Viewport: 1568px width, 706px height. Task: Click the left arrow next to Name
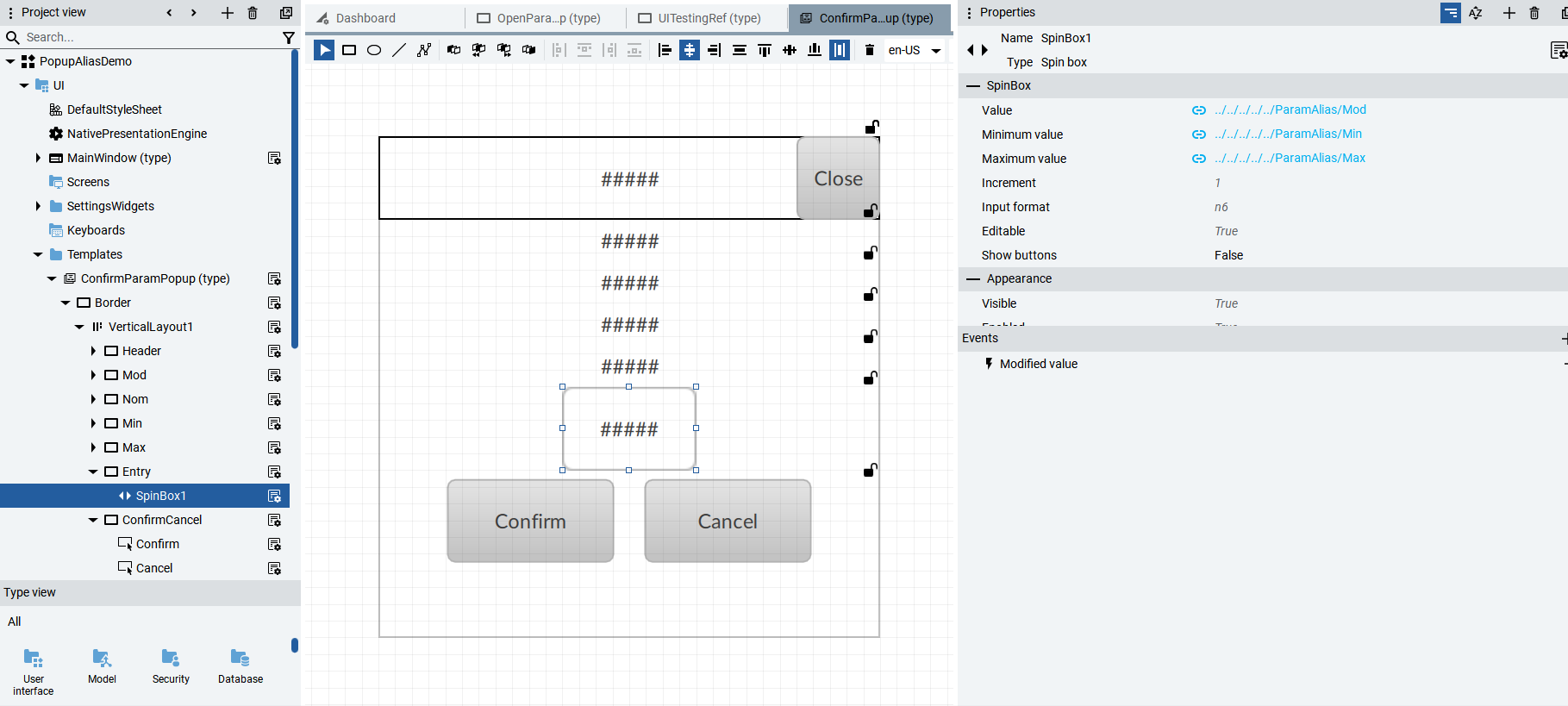pyautogui.click(x=971, y=50)
